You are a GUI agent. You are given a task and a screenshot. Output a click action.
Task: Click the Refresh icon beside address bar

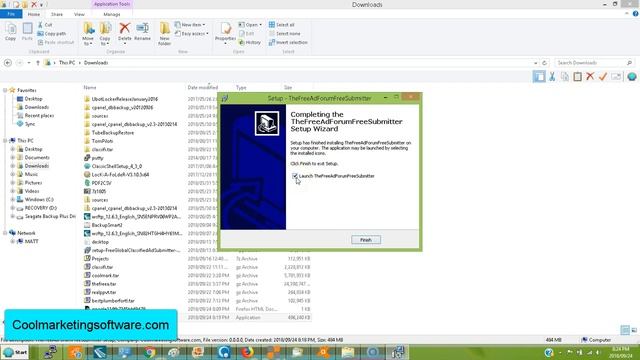[x=544, y=63]
